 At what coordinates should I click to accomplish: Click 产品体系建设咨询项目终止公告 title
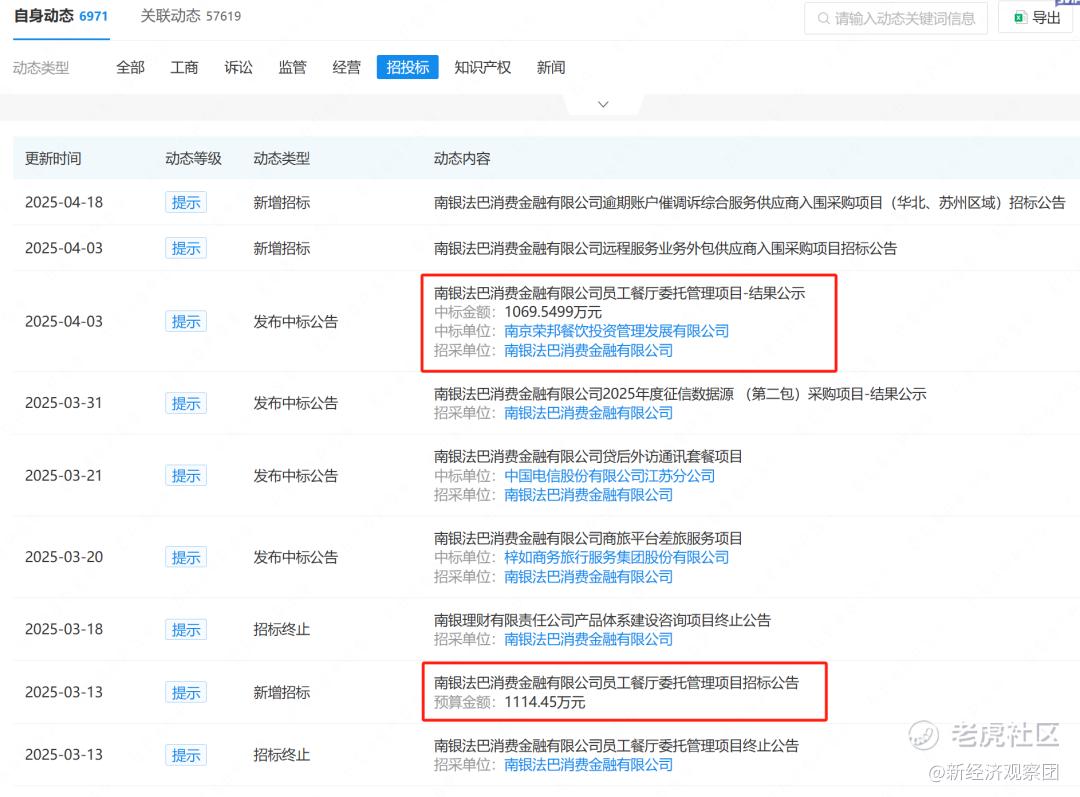[x=602, y=620]
